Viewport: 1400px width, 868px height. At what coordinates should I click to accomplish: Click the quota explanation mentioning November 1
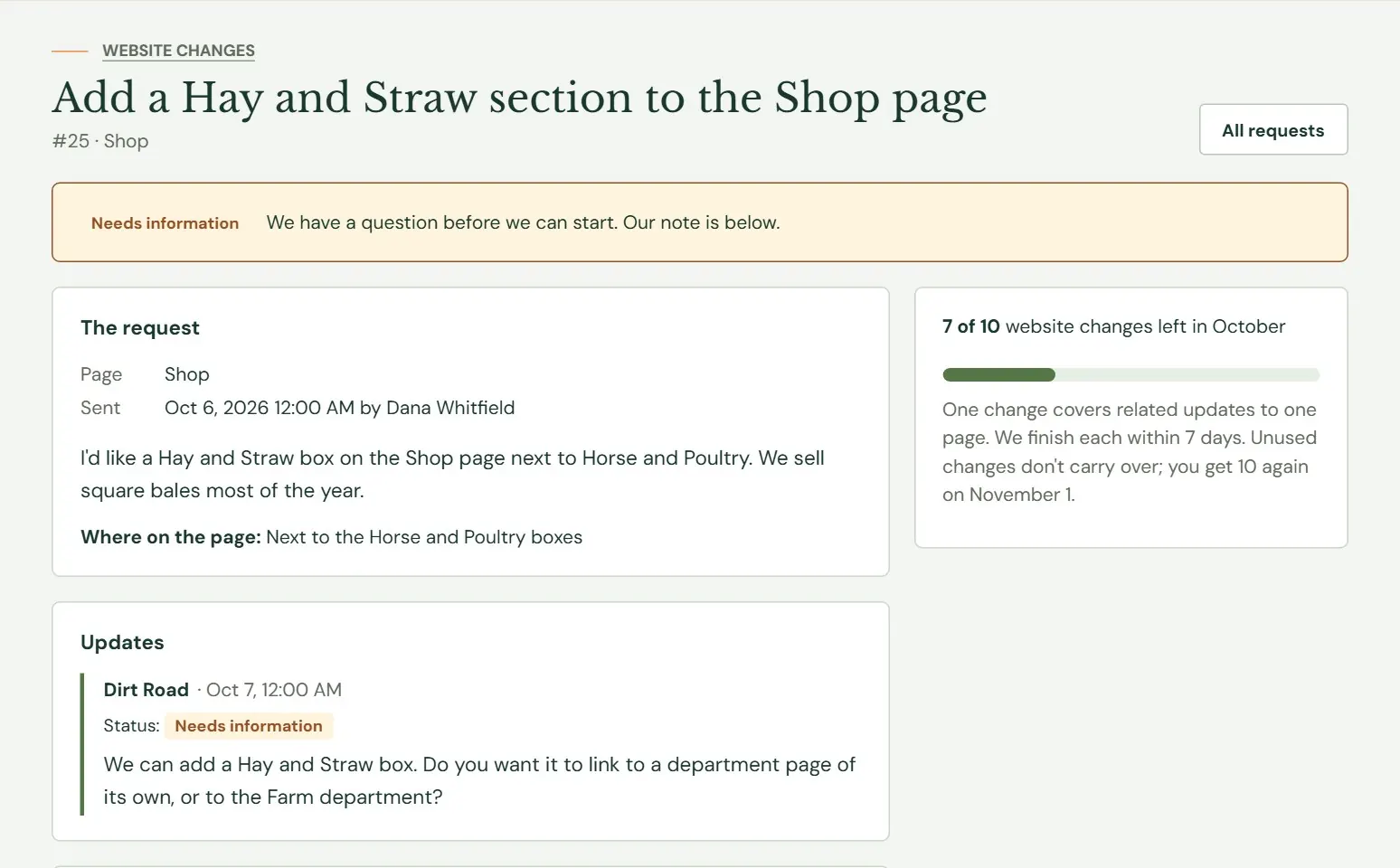tap(1130, 452)
